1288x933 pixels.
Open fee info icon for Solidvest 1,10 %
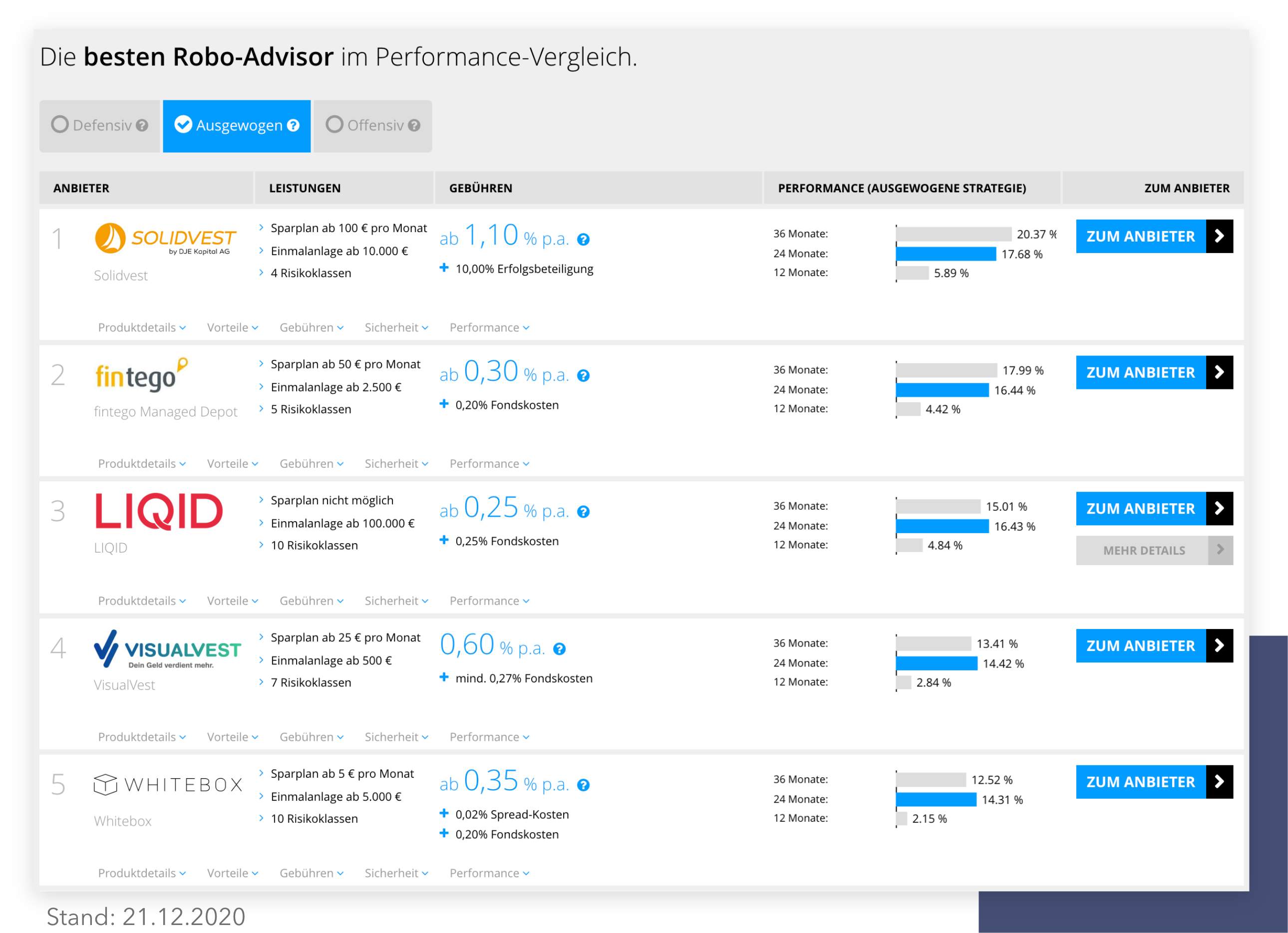583,240
